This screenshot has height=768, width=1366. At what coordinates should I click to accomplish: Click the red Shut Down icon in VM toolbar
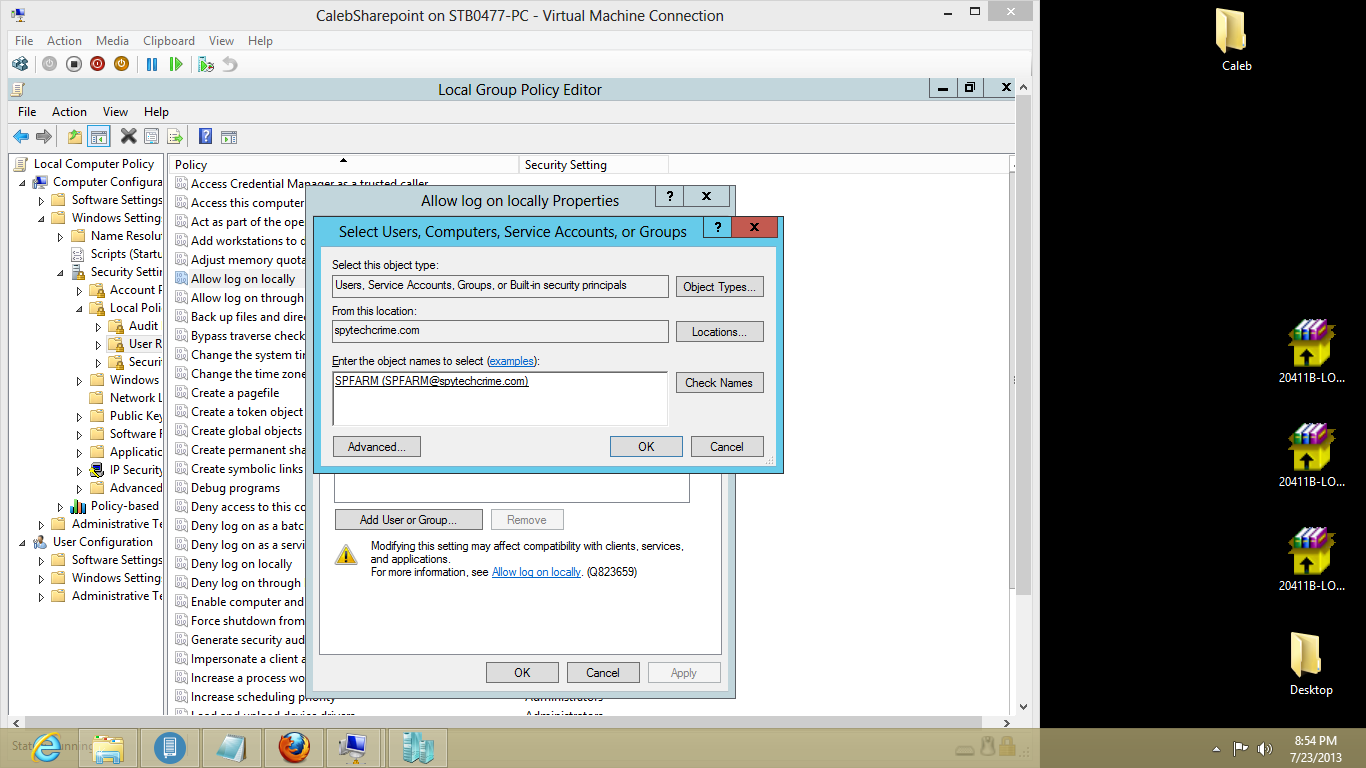(97, 64)
